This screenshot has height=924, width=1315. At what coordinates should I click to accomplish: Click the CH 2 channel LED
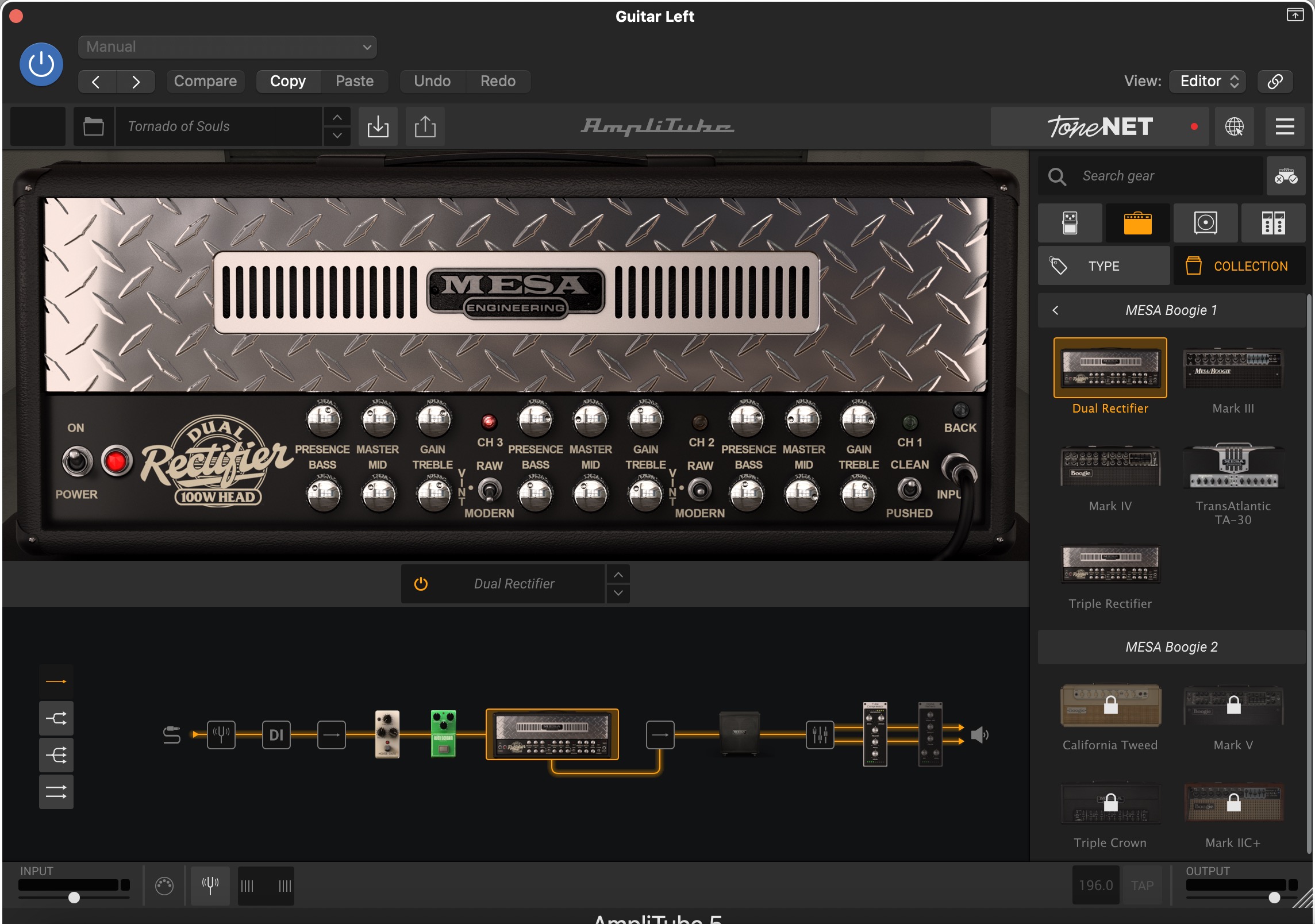tap(699, 423)
